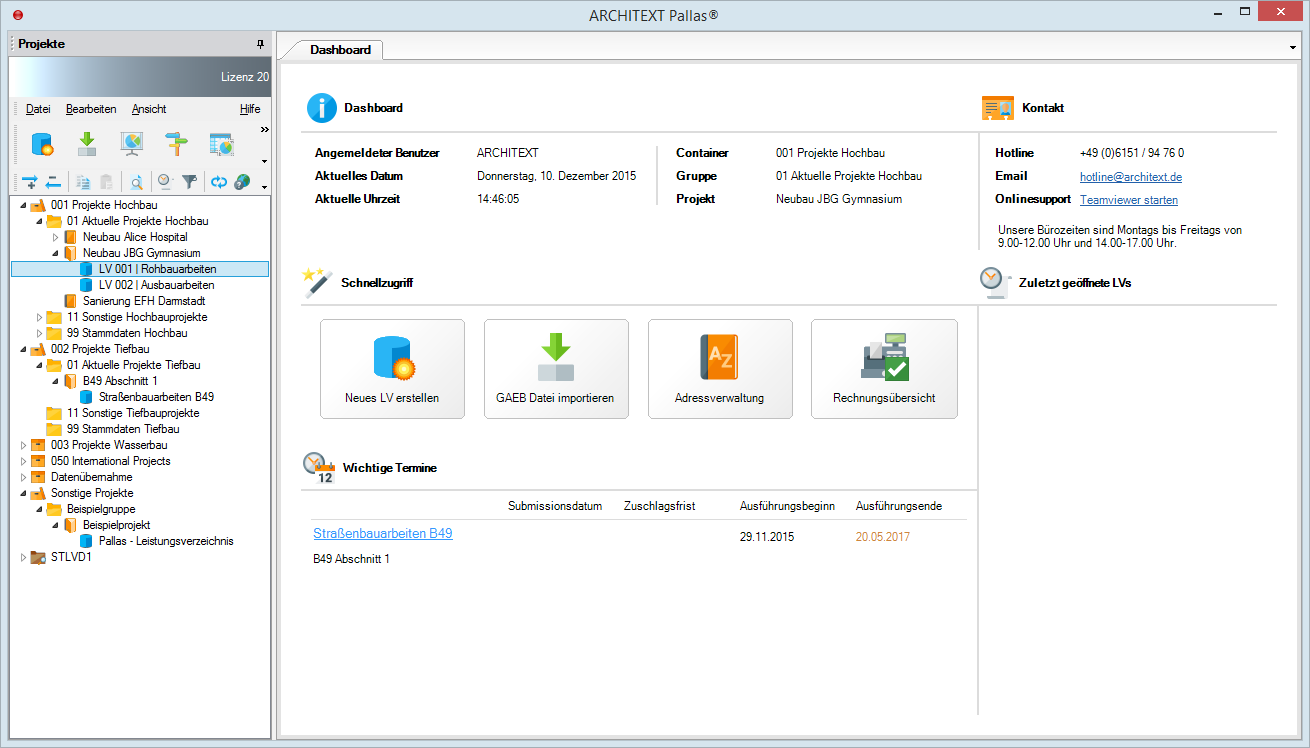1310x748 pixels.
Task: Collapse the B49 Abschnitt 1 node
Action: coord(55,381)
